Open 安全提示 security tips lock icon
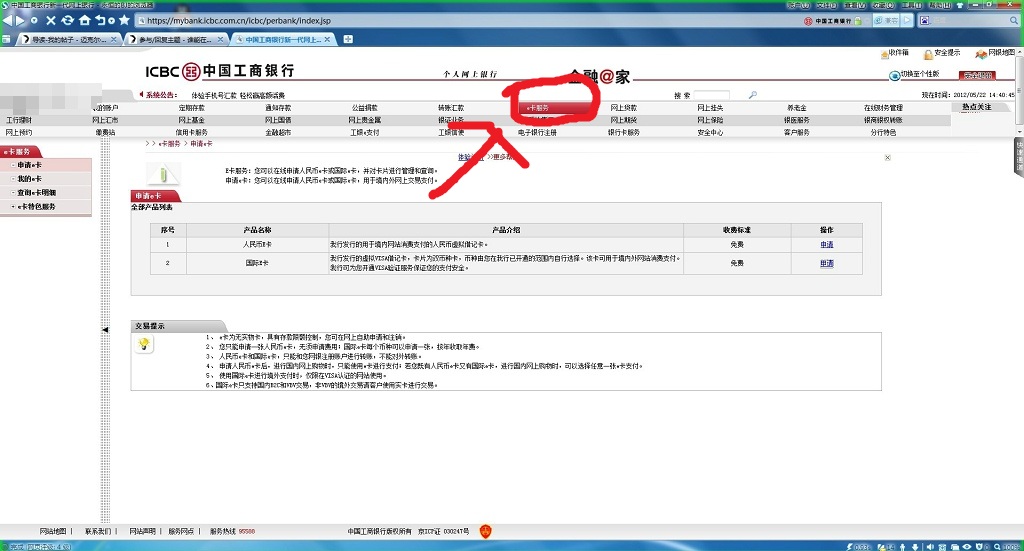The width and height of the screenshot is (1024, 551). [x=942, y=53]
